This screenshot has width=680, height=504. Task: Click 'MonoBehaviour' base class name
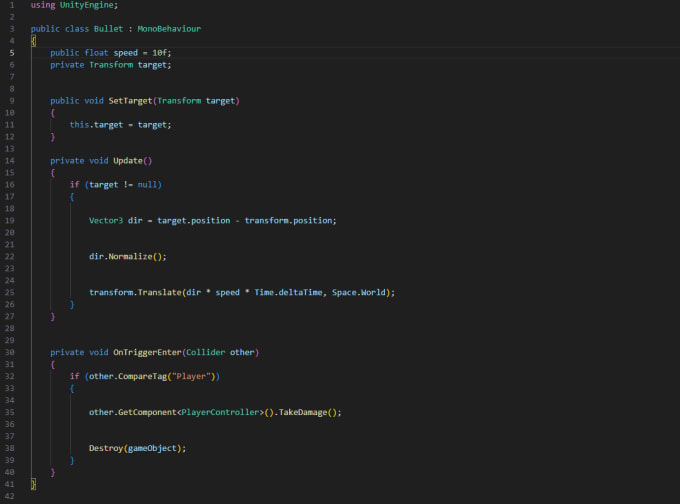169,29
